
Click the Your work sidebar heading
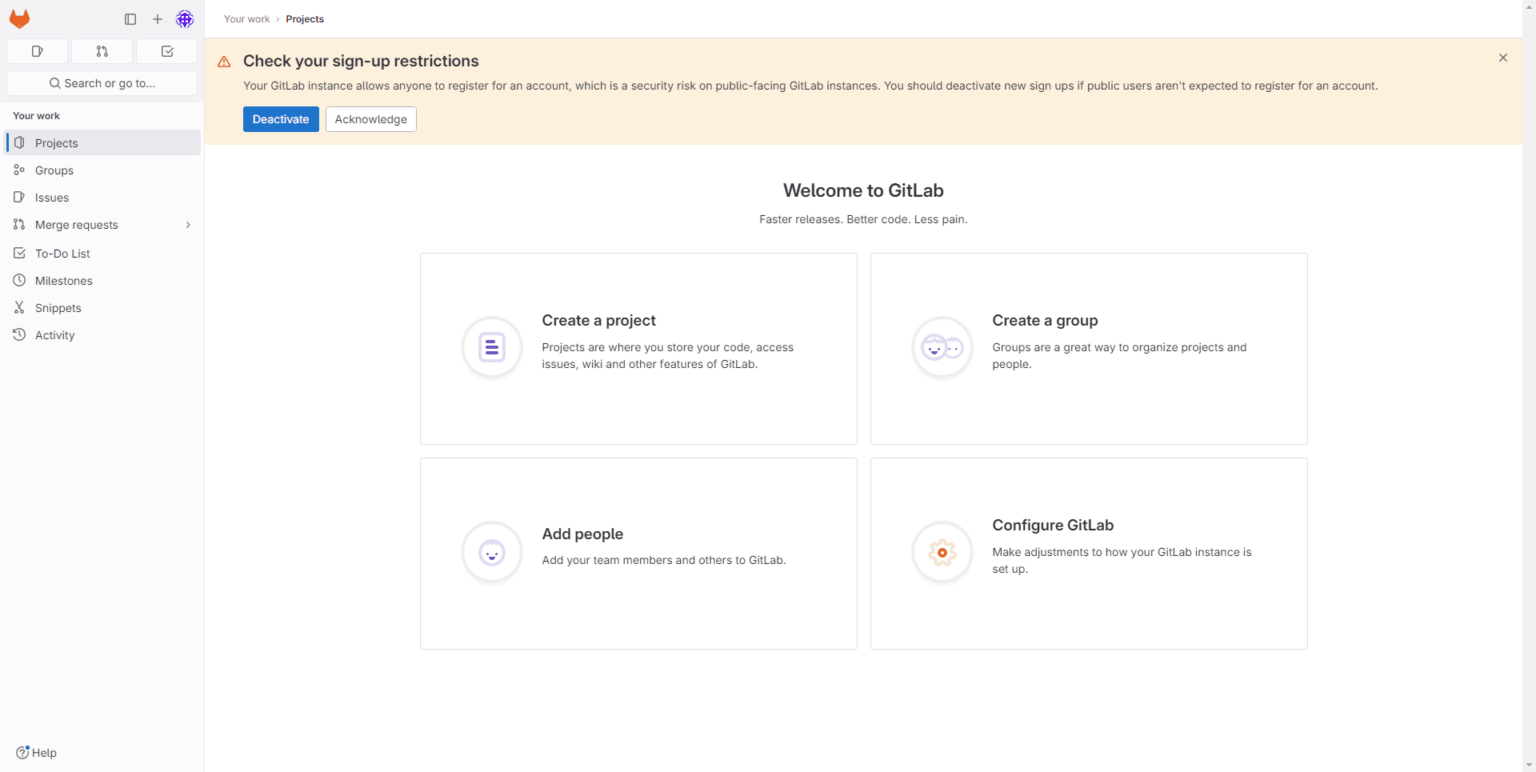point(36,116)
